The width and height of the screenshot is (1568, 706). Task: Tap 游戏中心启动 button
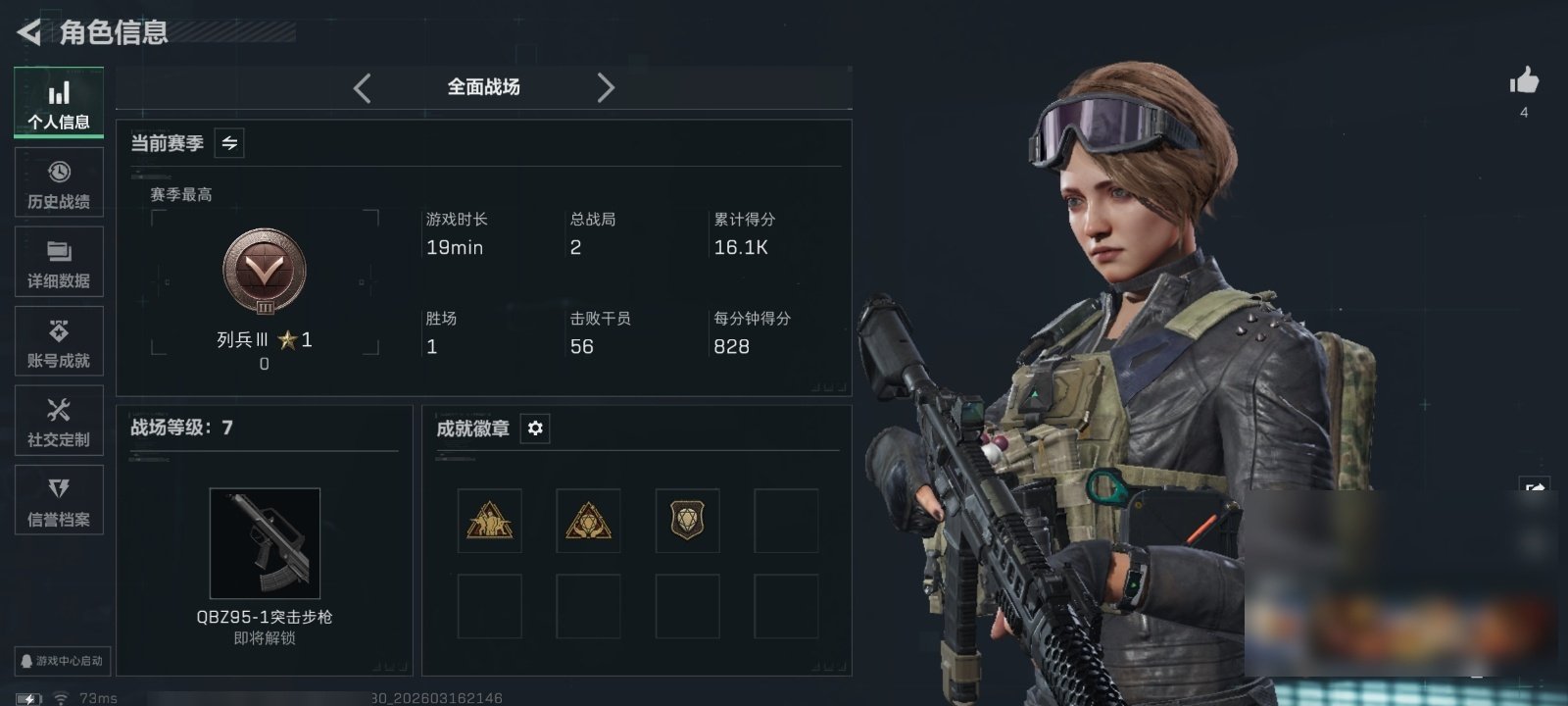pos(61,661)
